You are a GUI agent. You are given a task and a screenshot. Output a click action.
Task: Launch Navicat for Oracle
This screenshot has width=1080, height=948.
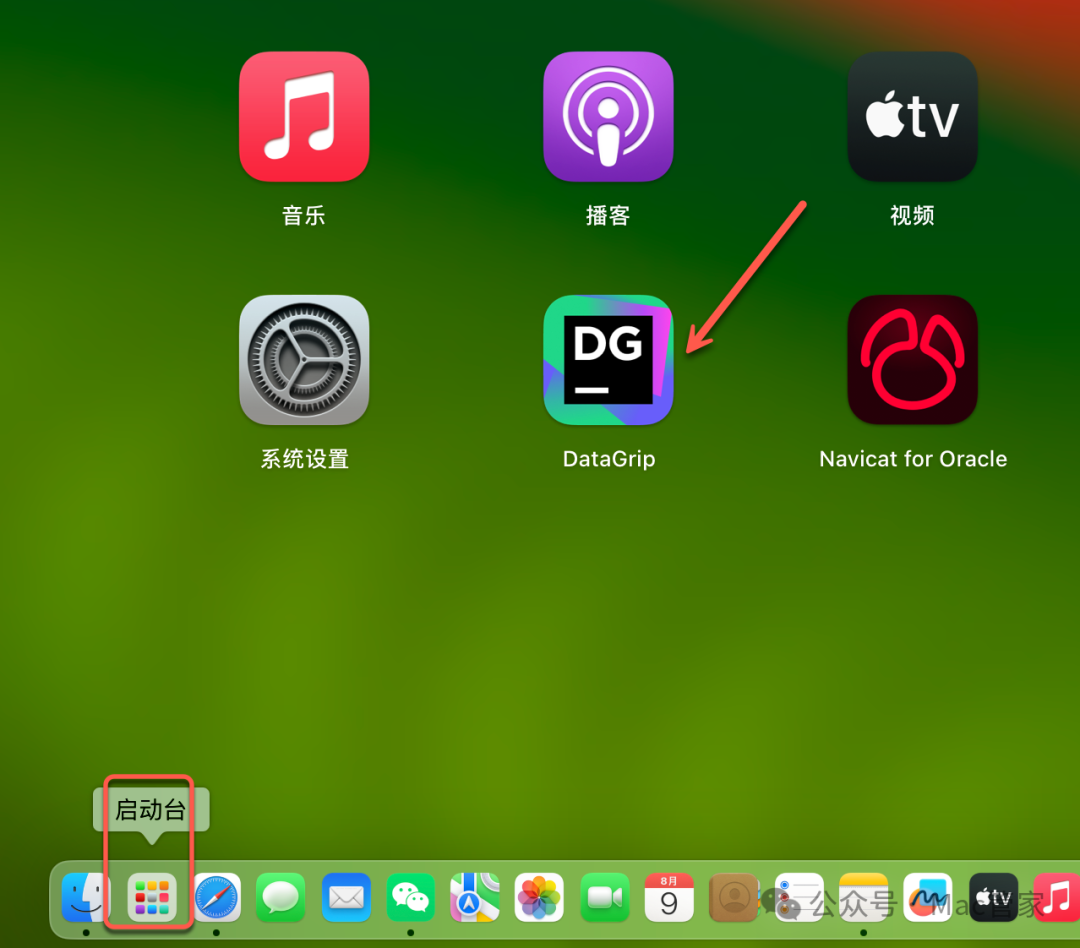tap(912, 360)
